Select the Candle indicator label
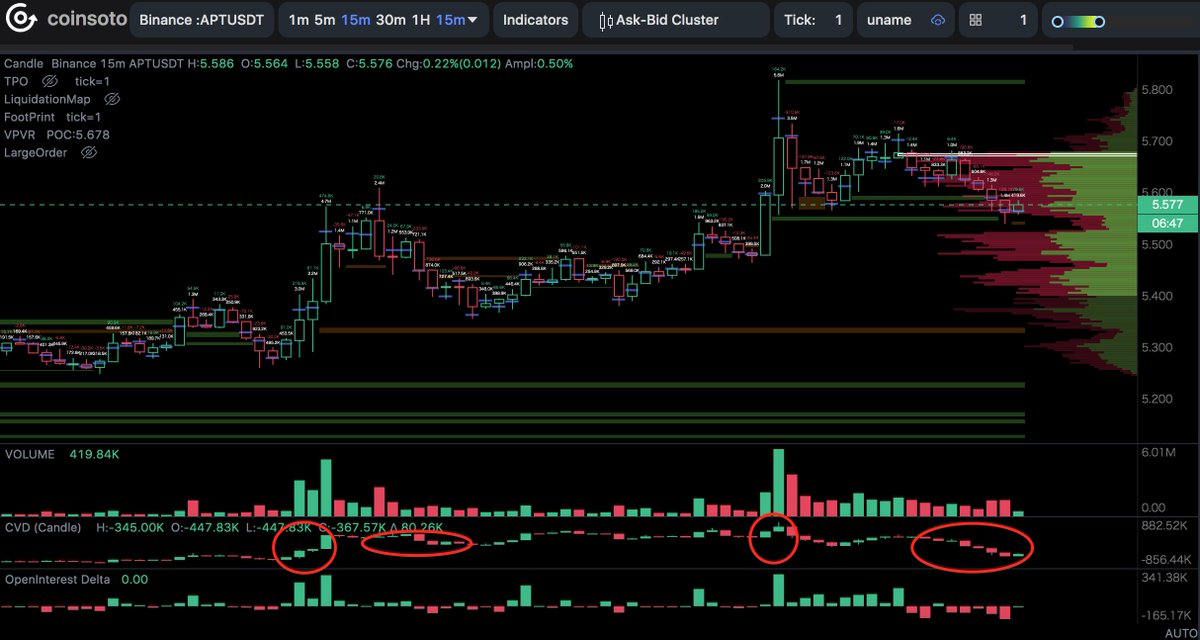This screenshot has width=1200, height=640. click(x=23, y=63)
